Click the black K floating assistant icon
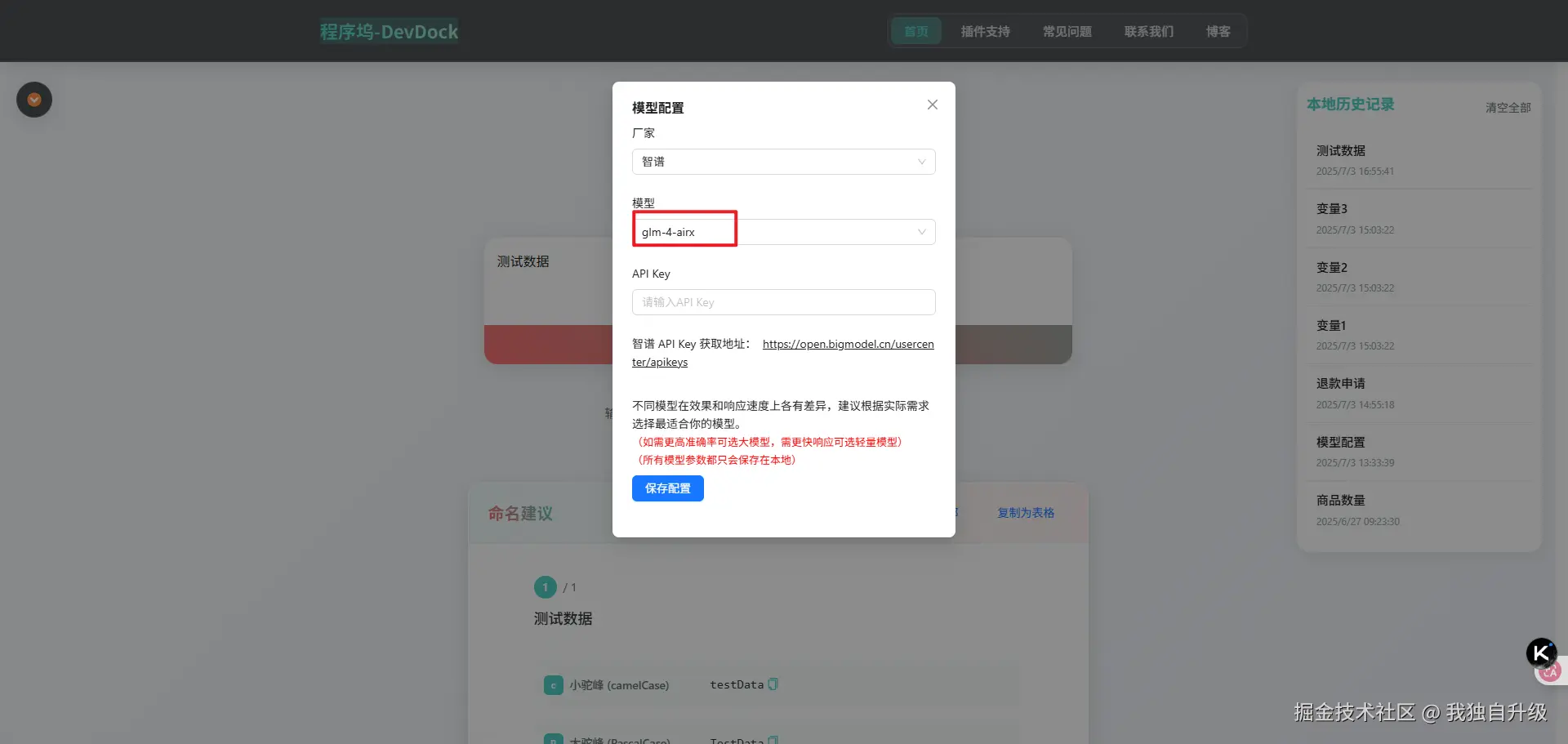Screen dimensions: 1568x744 point(1540,653)
